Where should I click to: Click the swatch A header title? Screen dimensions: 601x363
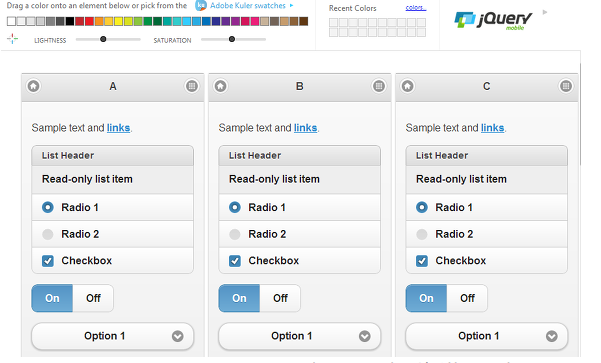(x=113, y=86)
